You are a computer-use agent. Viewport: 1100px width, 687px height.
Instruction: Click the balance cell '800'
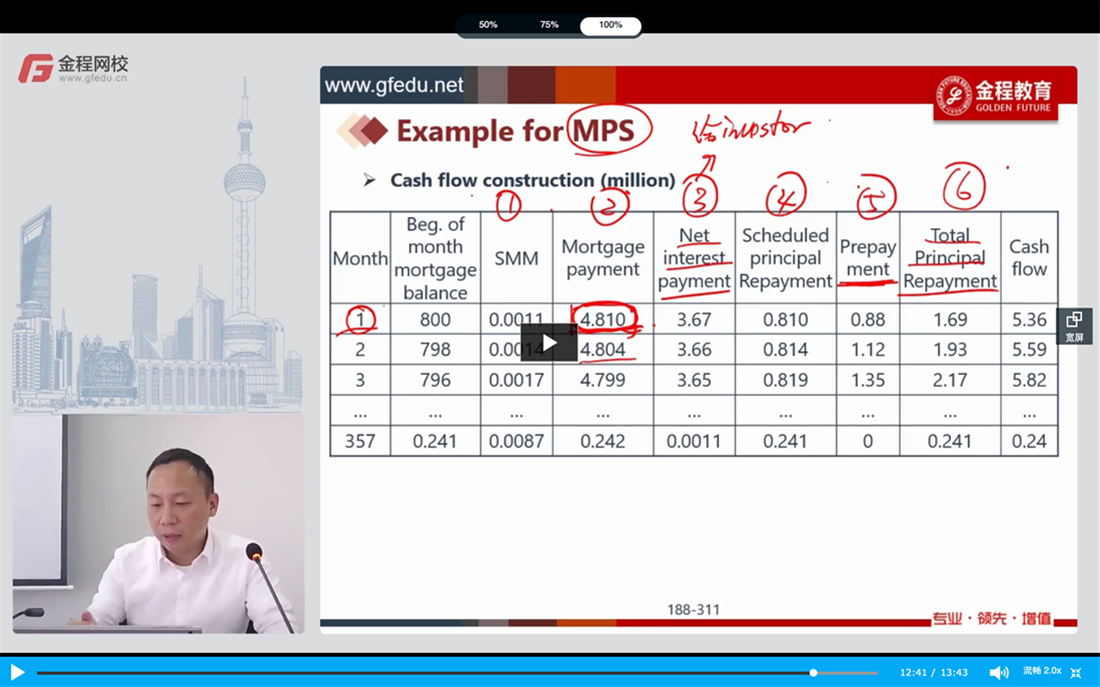click(435, 319)
